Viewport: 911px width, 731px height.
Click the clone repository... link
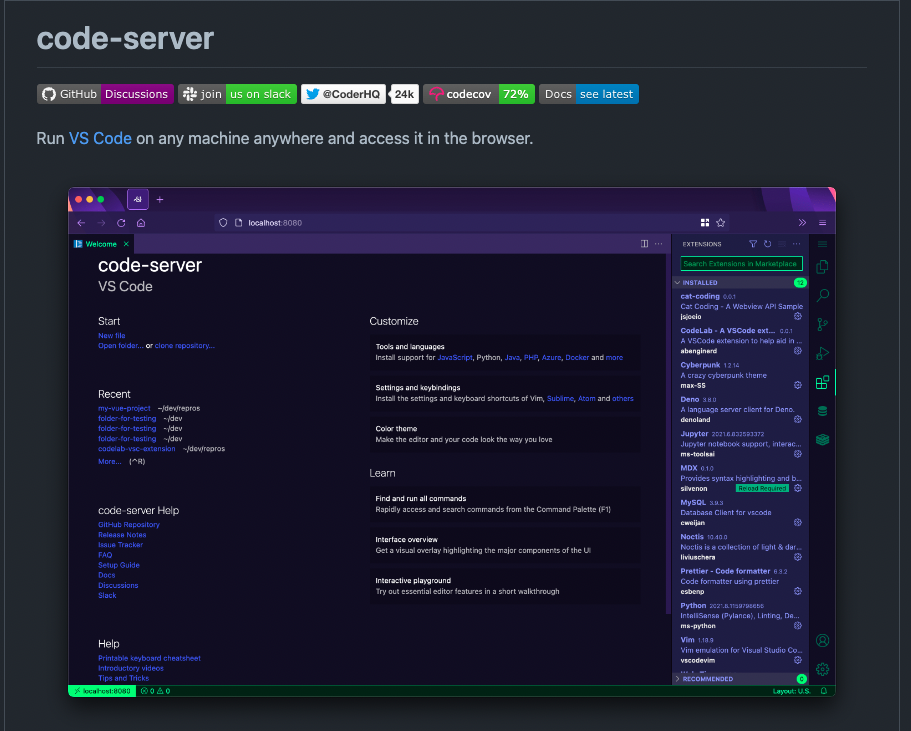pyautogui.click(x=185, y=345)
